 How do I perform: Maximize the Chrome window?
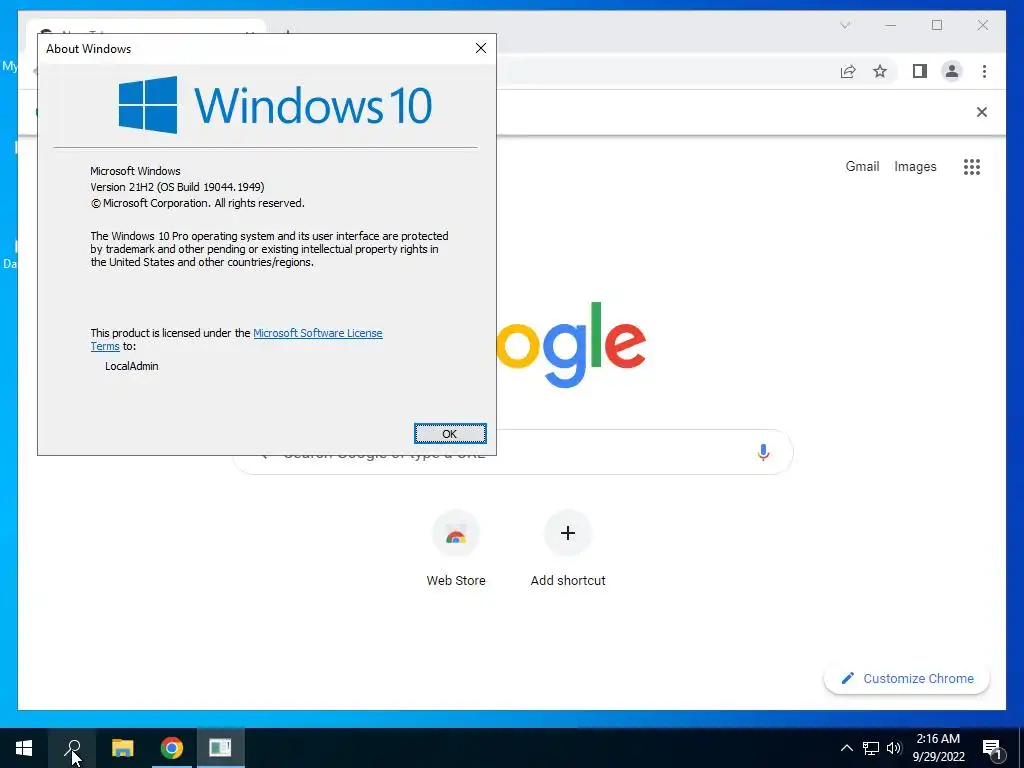(x=936, y=25)
